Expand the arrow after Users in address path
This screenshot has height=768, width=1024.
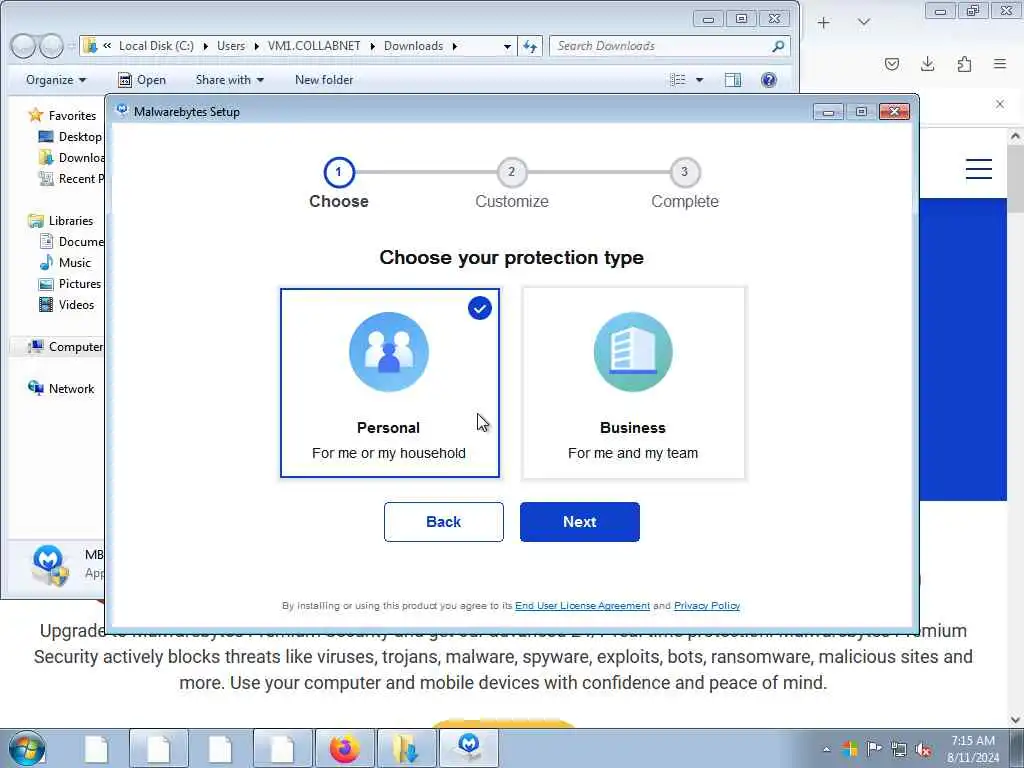257,46
